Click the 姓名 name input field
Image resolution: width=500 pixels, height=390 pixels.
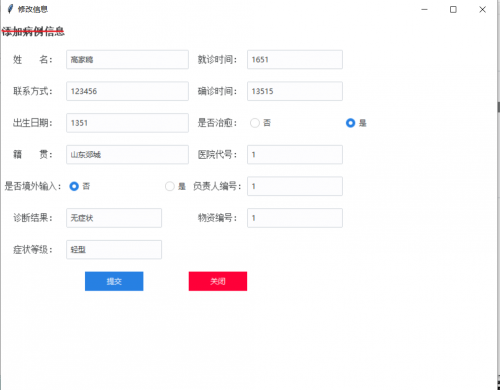click(x=127, y=60)
